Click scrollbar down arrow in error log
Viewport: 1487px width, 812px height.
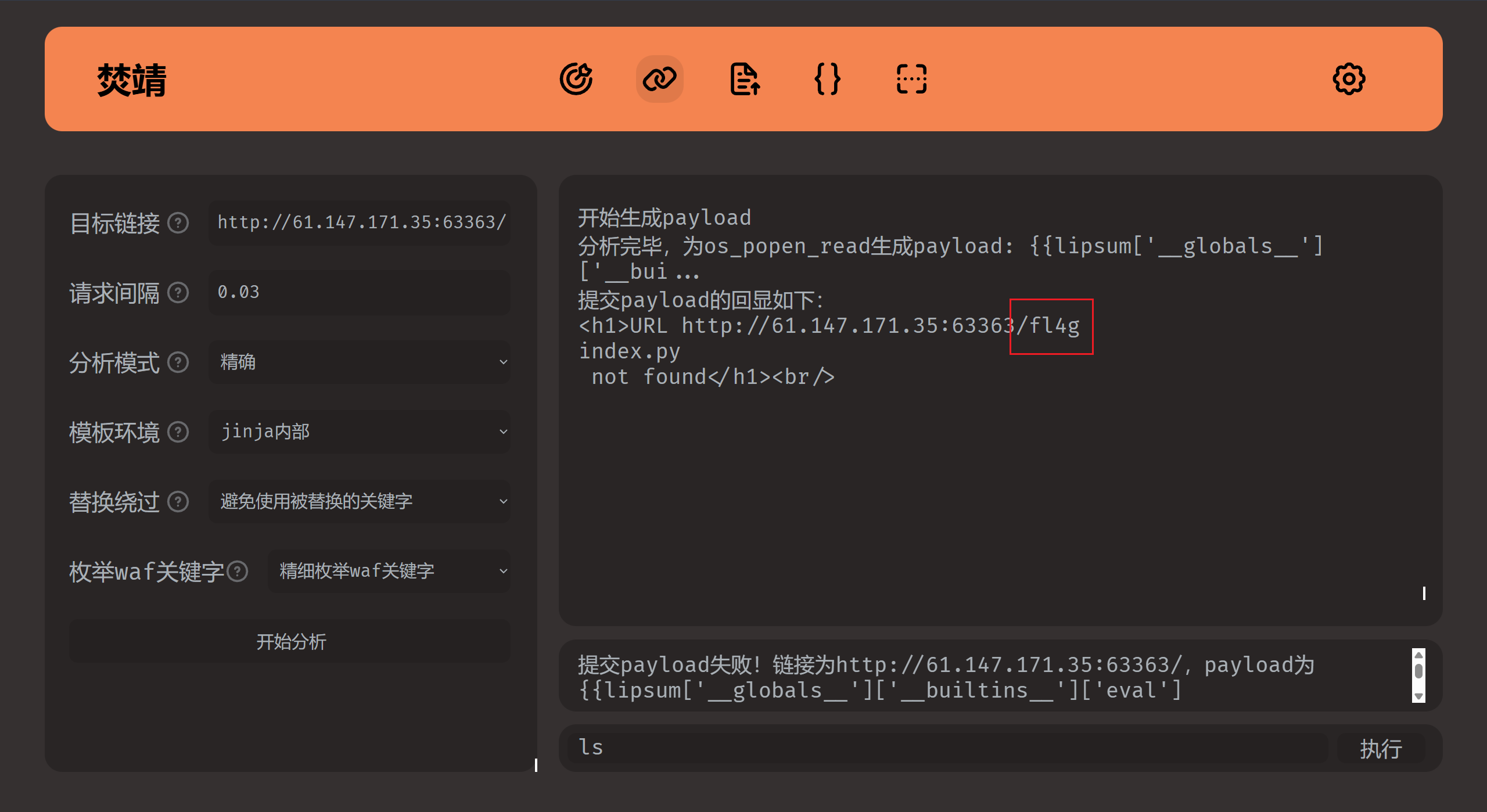pyautogui.click(x=1418, y=696)
